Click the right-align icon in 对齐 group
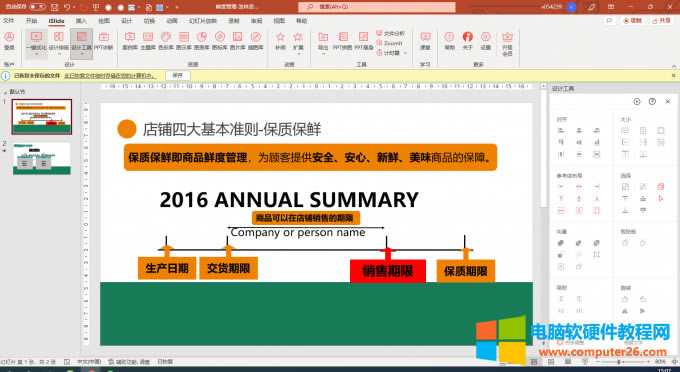Viewport: 680px width, 372px height. pyautogui.click(x=597, y=130)
